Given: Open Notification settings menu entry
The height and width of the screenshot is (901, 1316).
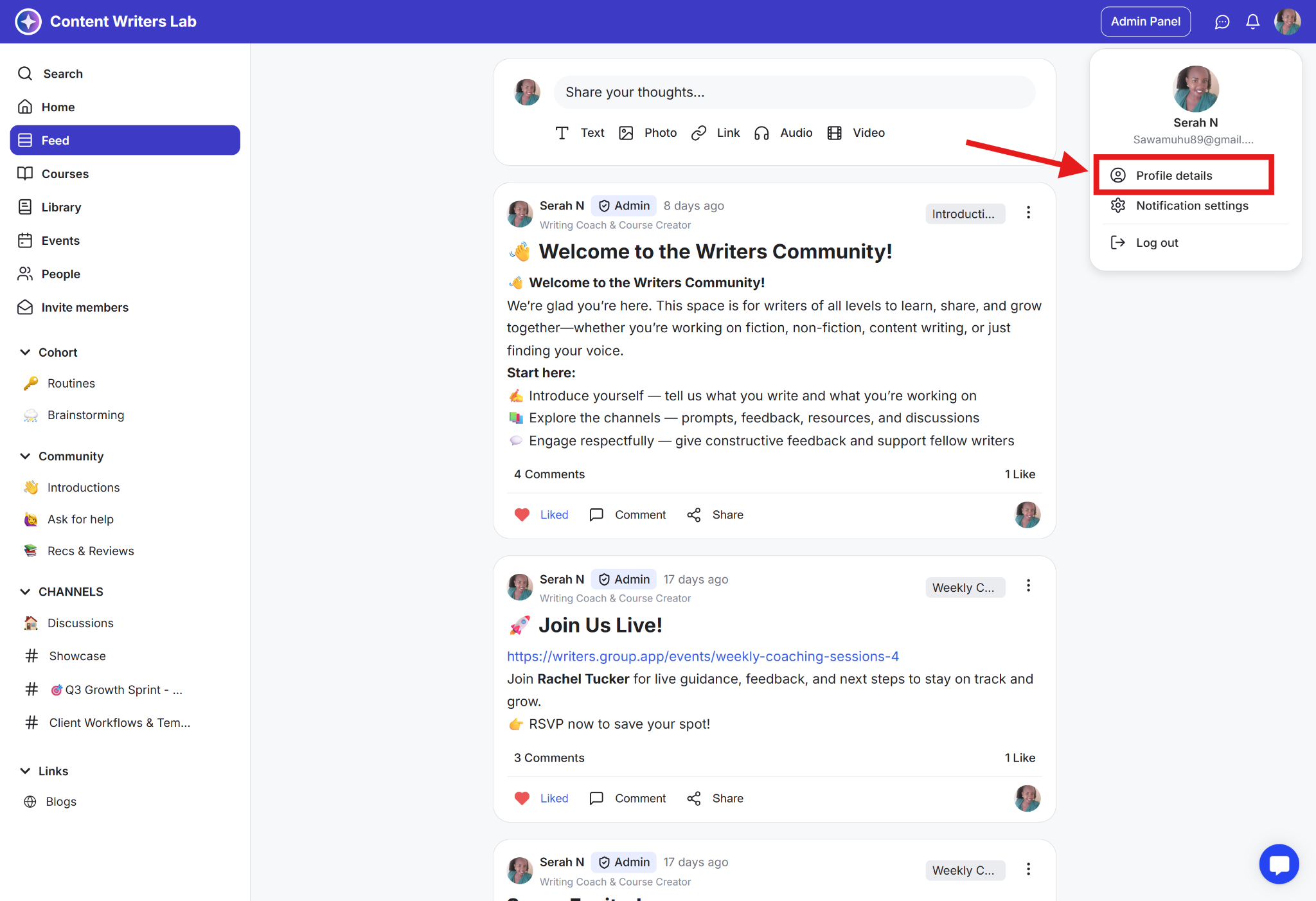Looking at the screenshot, I should pos(1191,206).
